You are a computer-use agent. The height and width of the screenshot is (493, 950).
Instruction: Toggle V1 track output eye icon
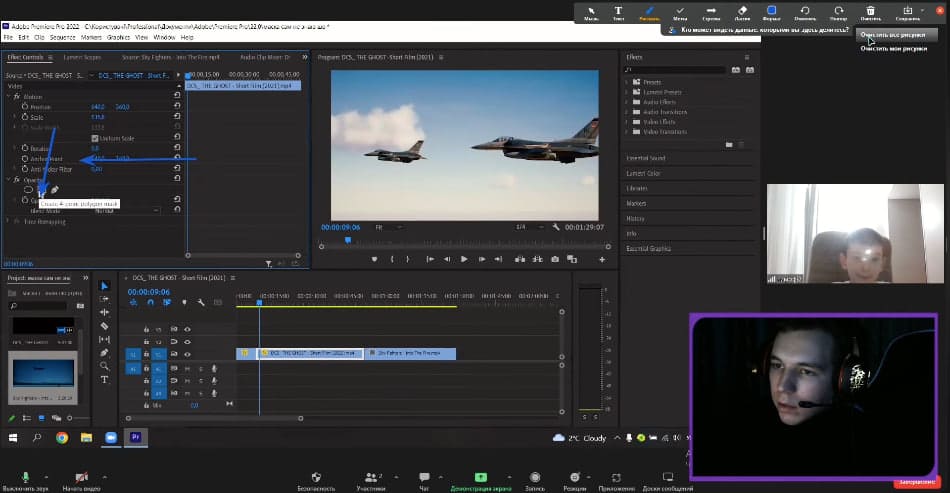click(x=187, y=354)
